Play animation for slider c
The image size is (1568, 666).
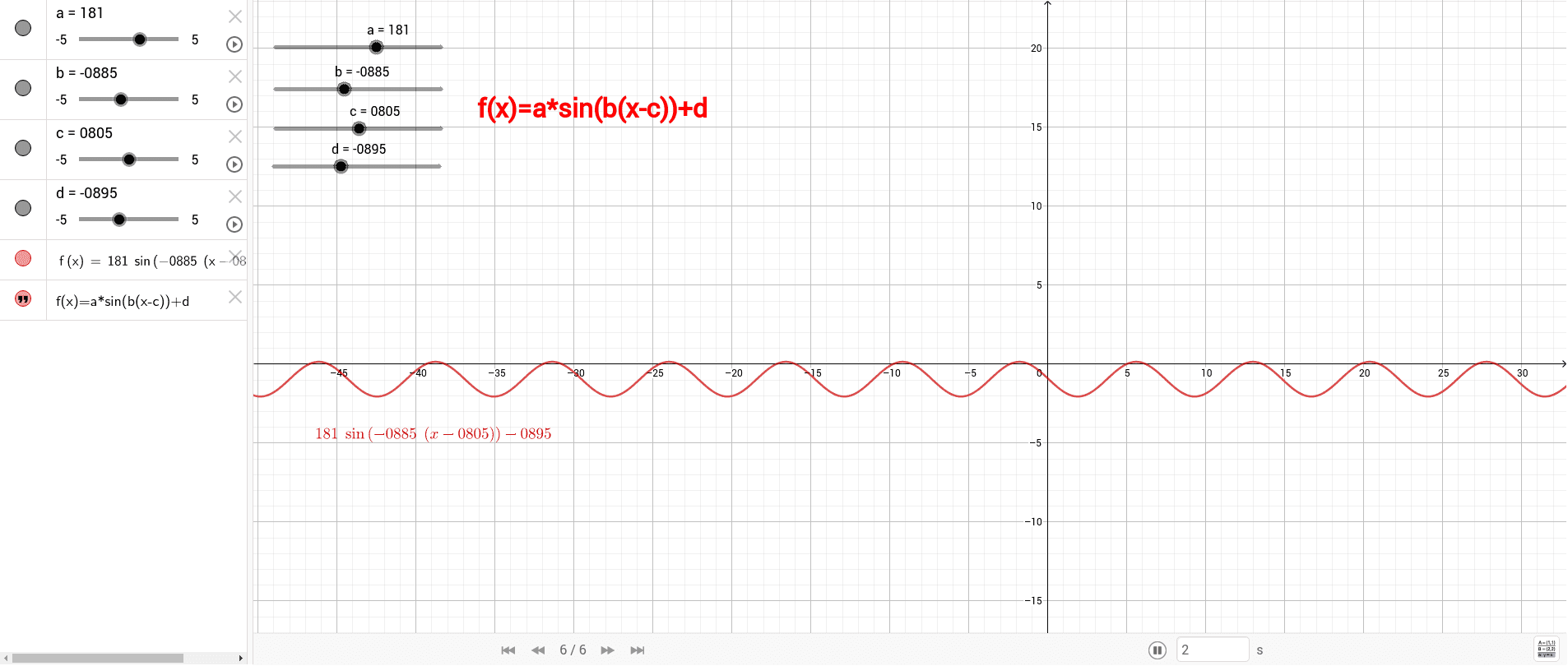tap(234, 164)
